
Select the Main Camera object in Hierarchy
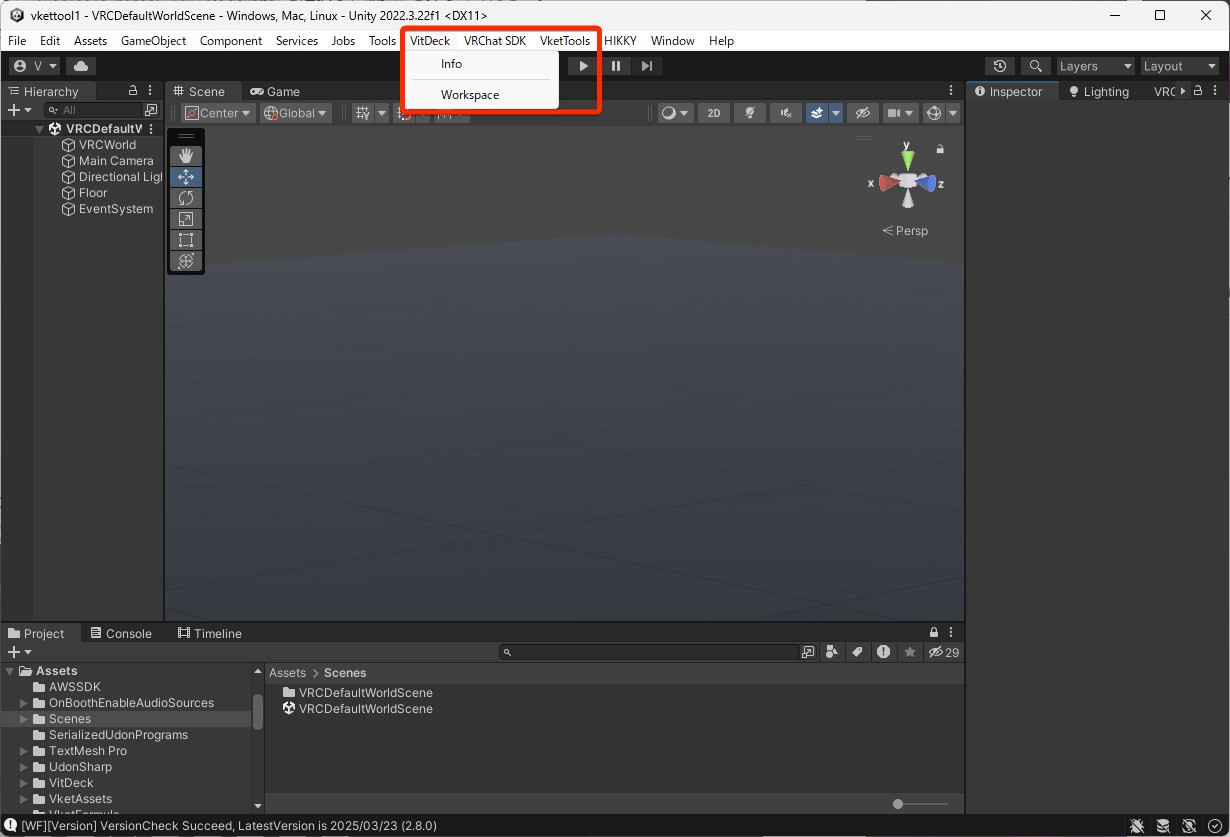(116, 161)
